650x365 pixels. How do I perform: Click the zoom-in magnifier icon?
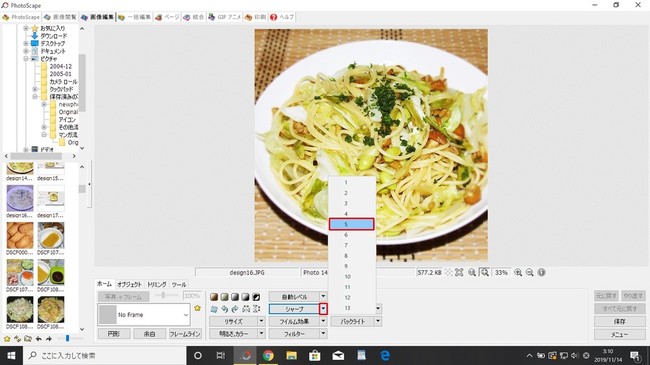[518, 273]
